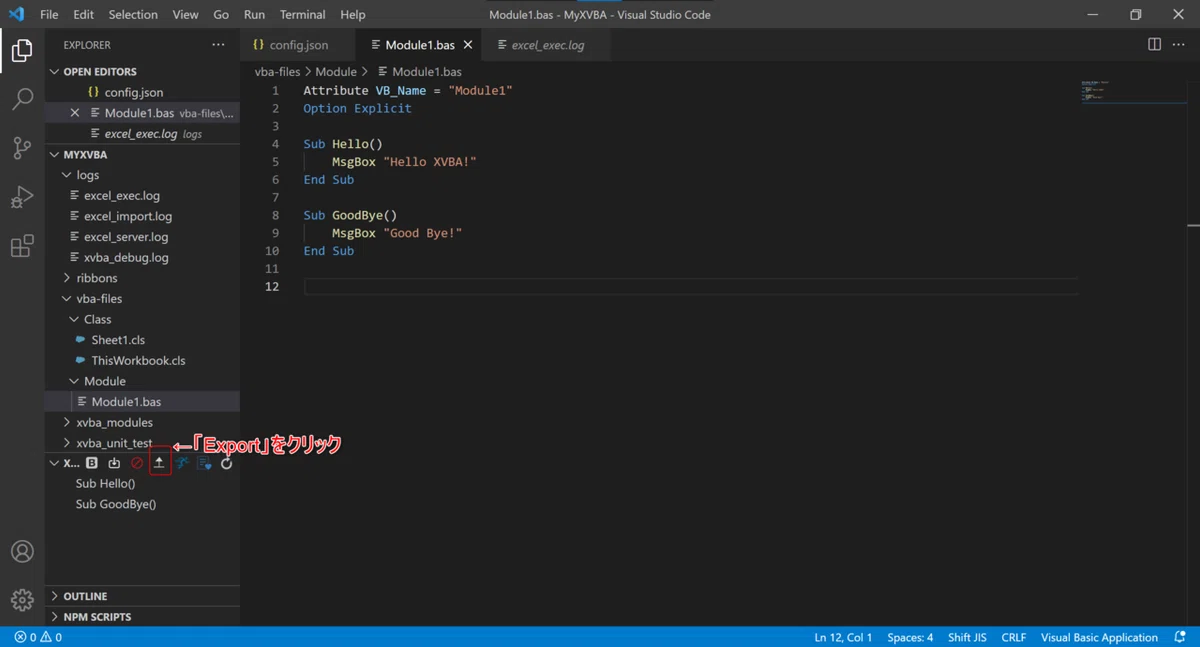Open Explorer panel's Views and More Actions
1200x647 pixels.
[218, 45]
